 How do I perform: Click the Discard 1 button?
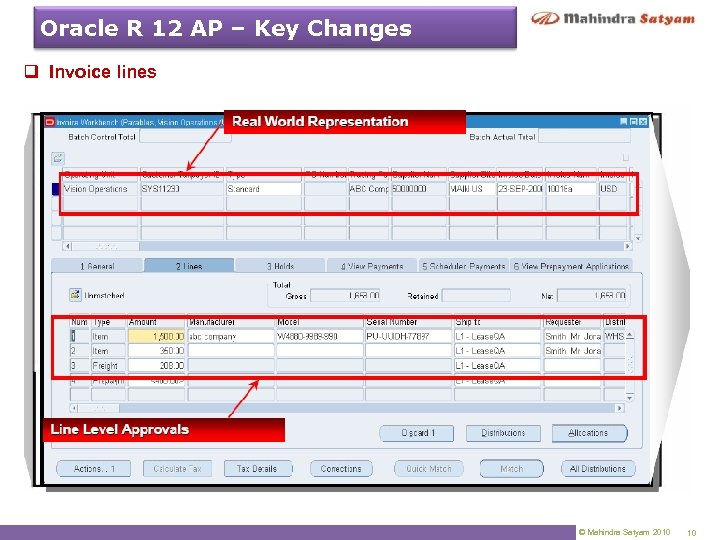click(x=416, y=433)
